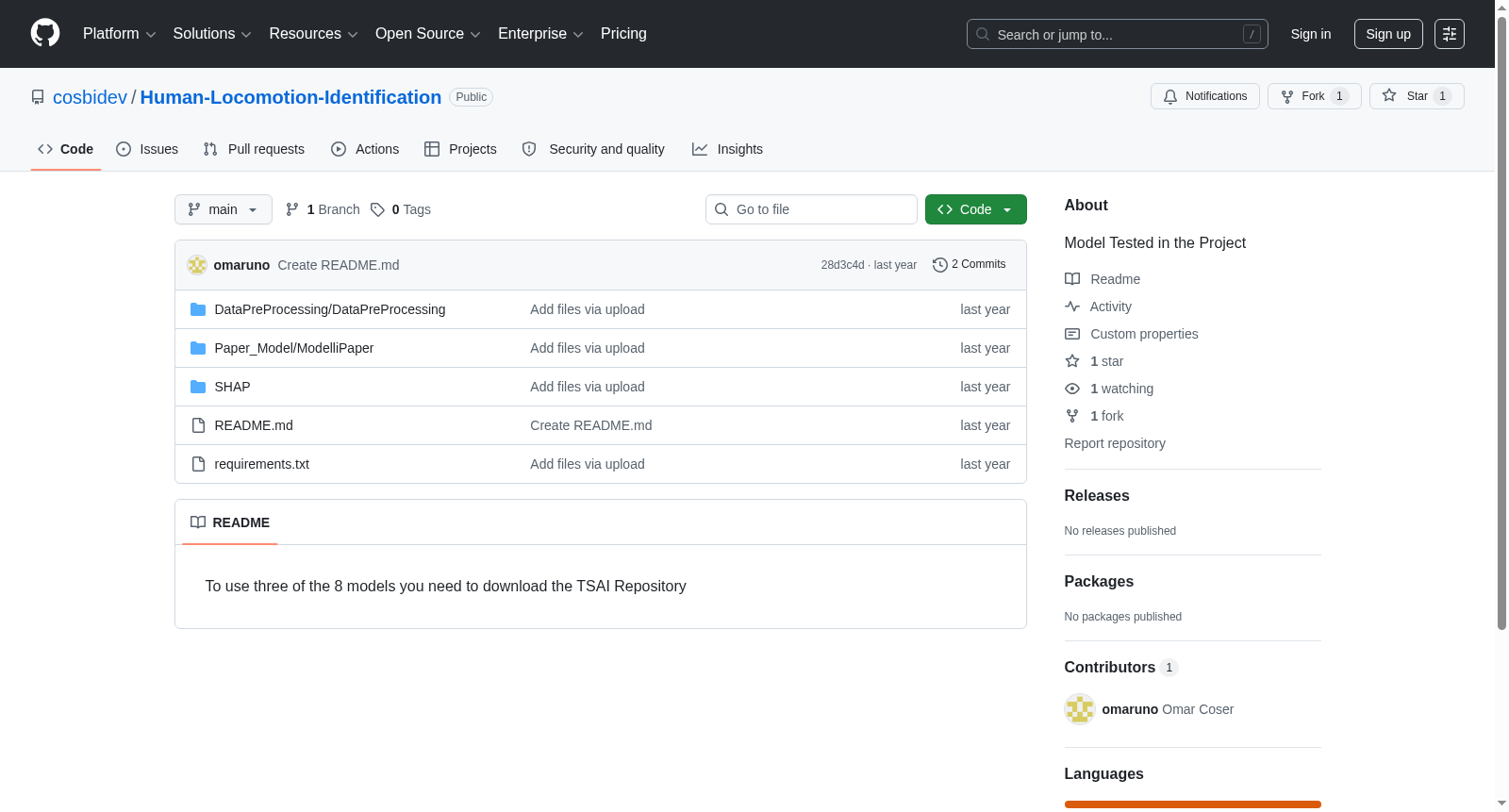1509x812 pixels.
Task: Open the Insights tab
Action: (727, 149)
